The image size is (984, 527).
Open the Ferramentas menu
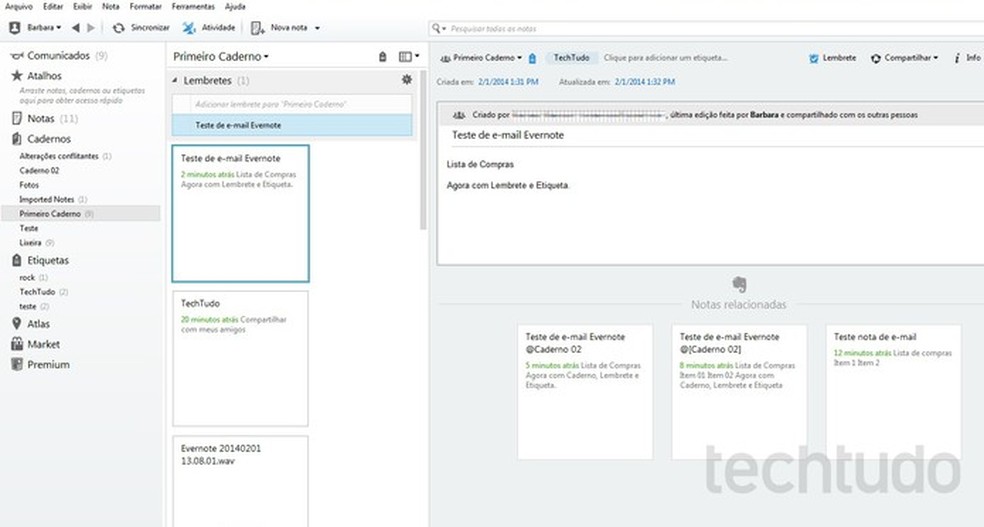[x=193, y=6]
